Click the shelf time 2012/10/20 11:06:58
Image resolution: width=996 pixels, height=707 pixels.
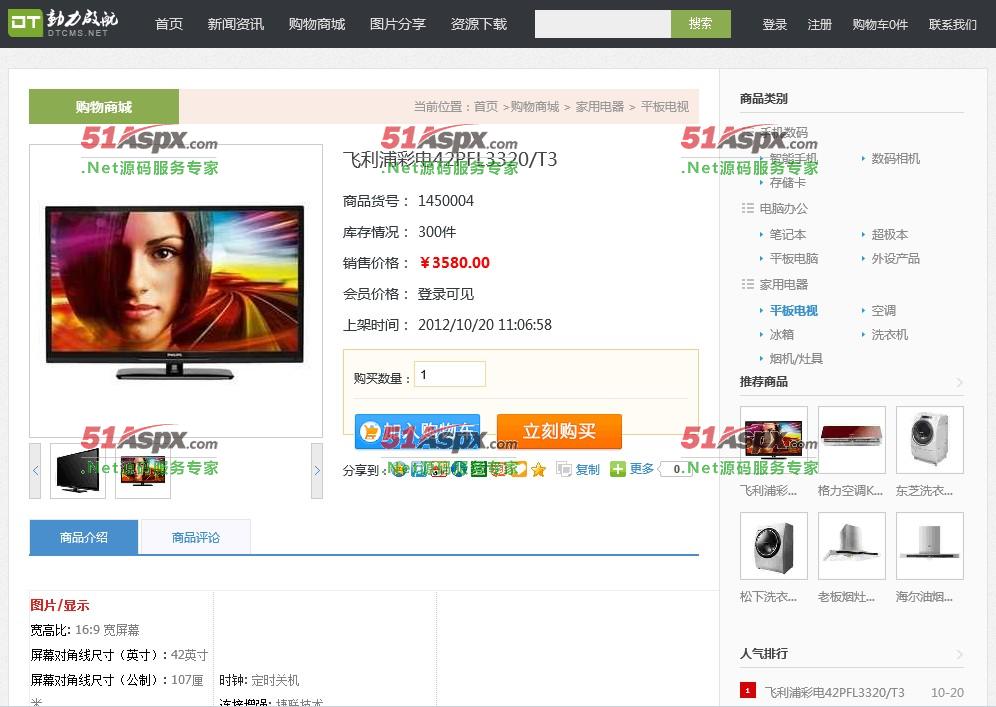pyautogui.click(x=485, y=325)
